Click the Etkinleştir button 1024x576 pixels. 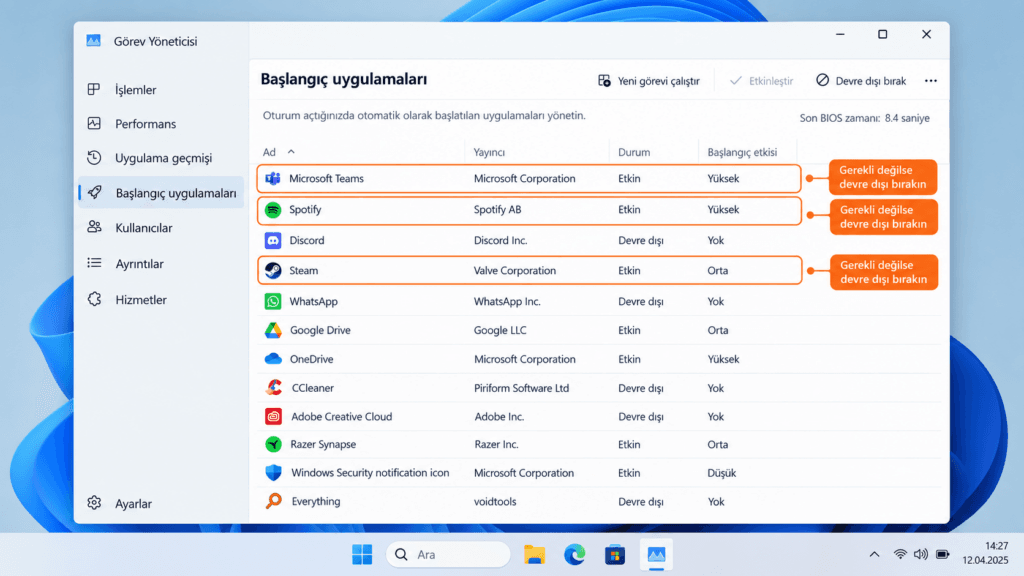pyautogui.click(x=761, y=81)
